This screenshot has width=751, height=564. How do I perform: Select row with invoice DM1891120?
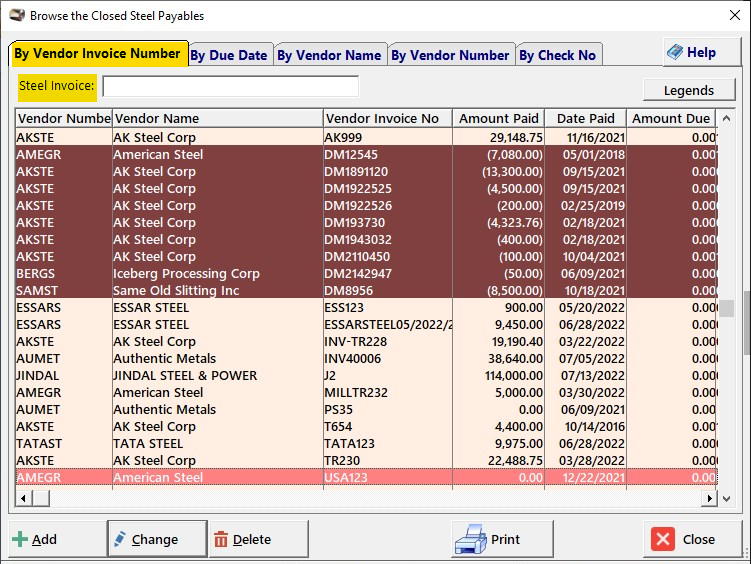(366, 171)
